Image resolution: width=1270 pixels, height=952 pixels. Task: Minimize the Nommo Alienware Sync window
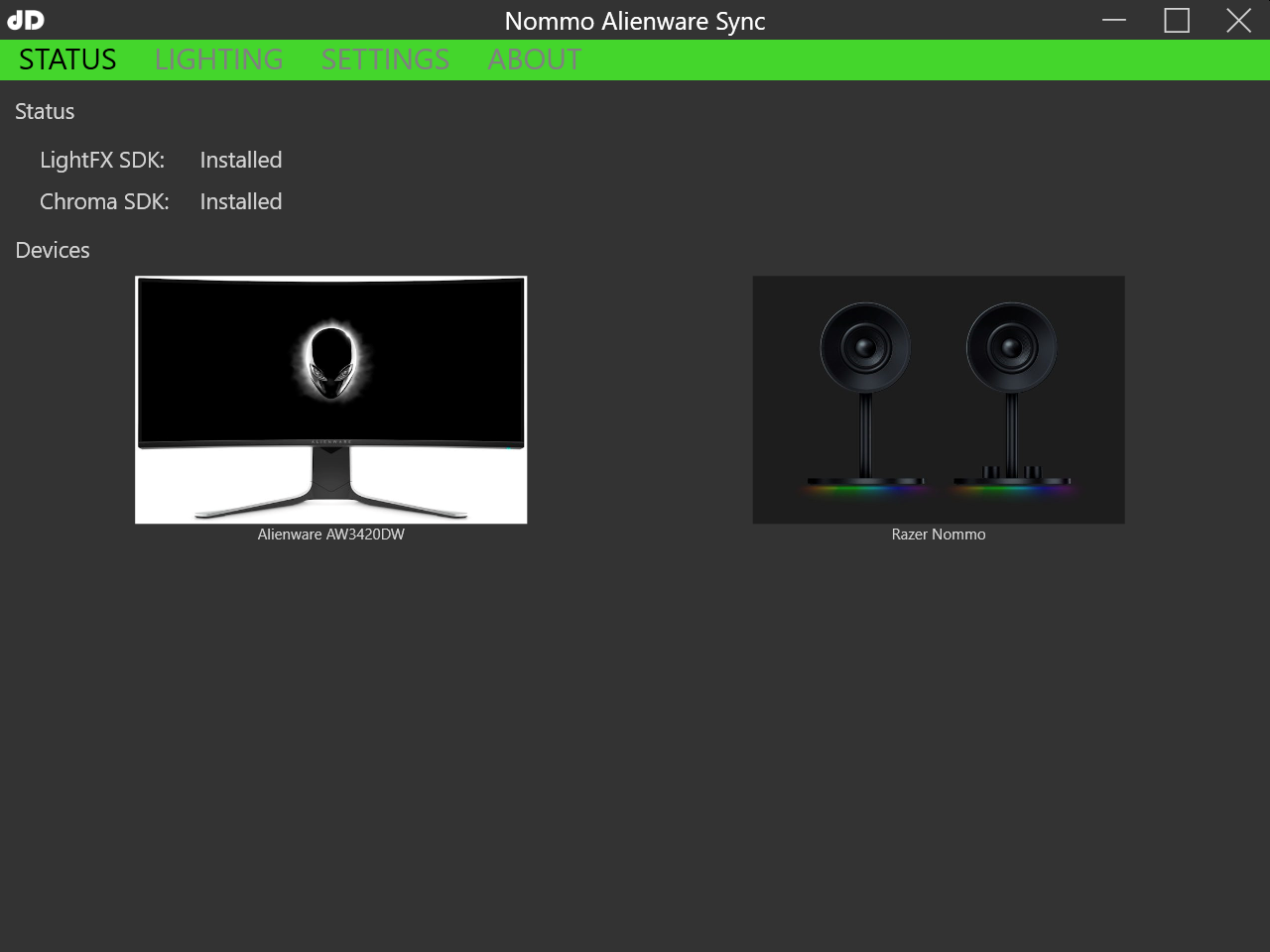pos(1114,20)
